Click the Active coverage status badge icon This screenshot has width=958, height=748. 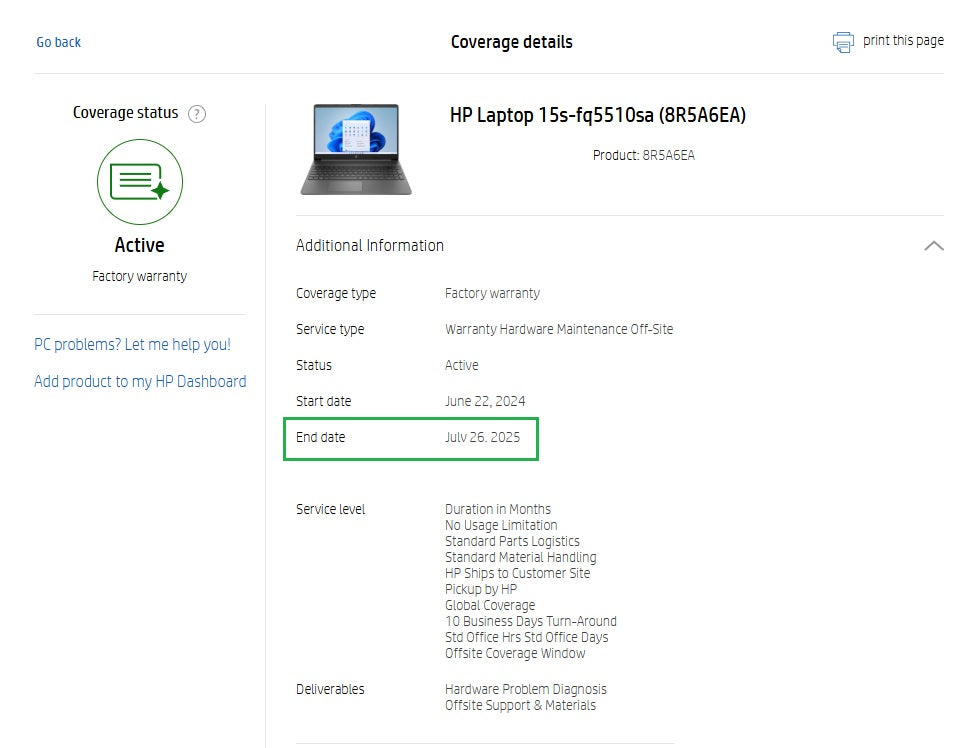[140, 182]
